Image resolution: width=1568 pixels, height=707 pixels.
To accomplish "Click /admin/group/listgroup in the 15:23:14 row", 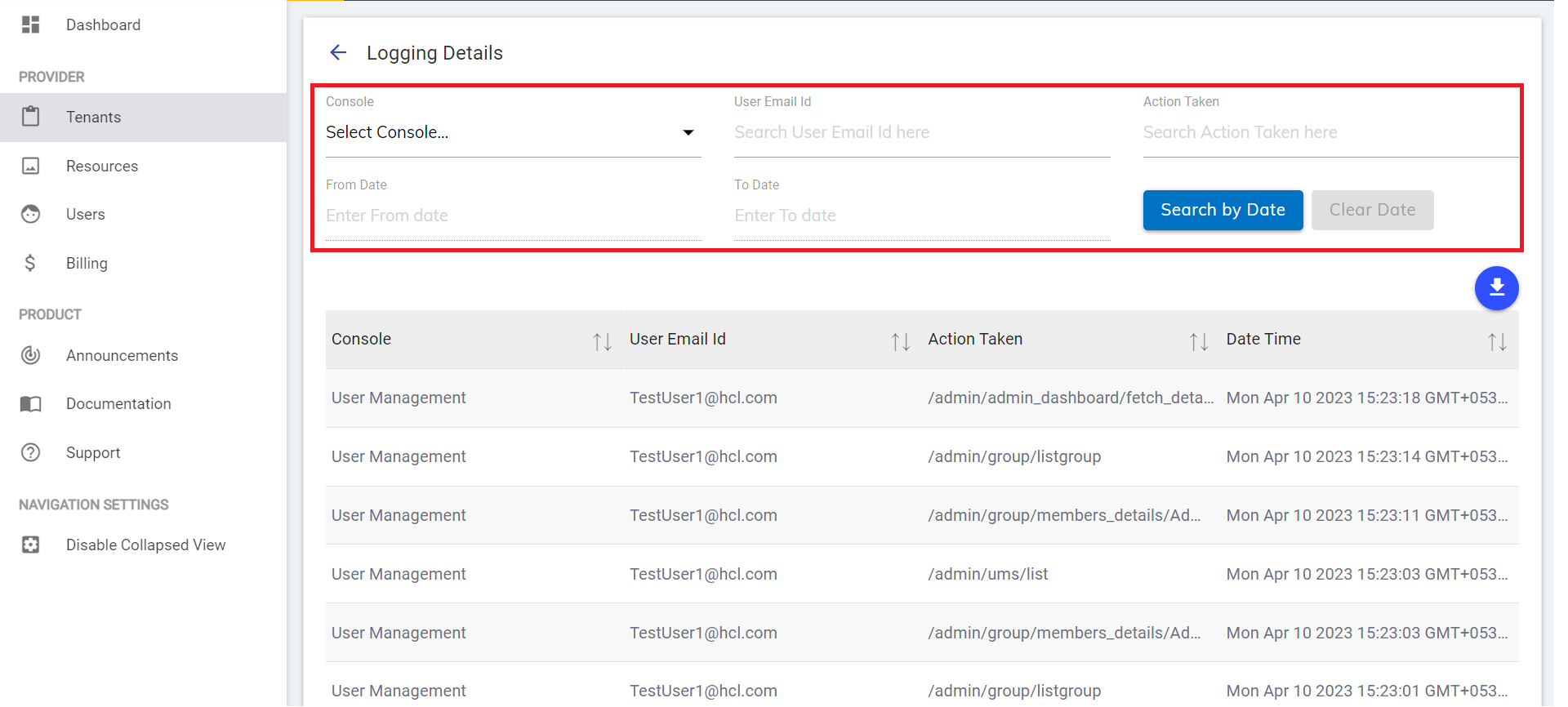I will (1014, 456).
